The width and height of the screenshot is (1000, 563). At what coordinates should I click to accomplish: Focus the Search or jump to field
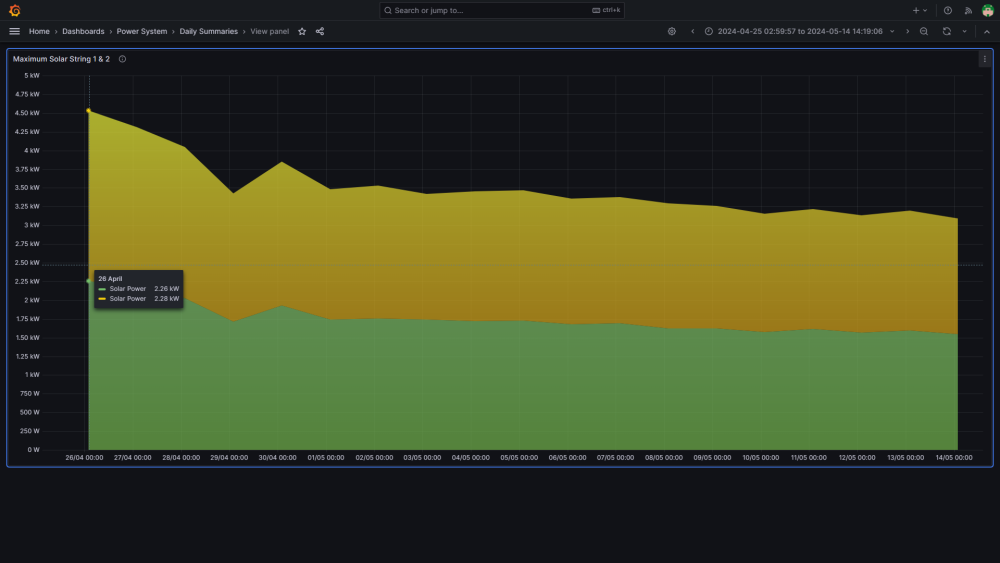coord(501,10)
